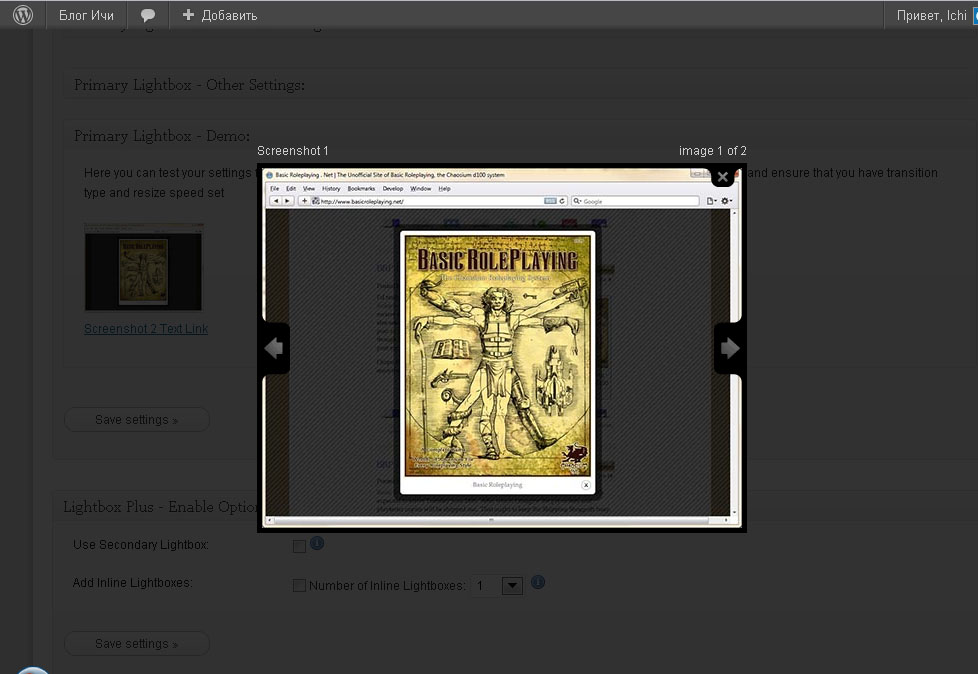This screenshot has height=674, width=978.
Task: Click the Добавить plus menu item
Action: [220, 15]
